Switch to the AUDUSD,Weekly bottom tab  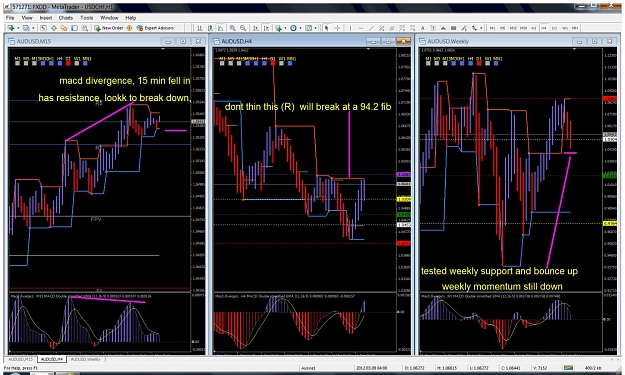pyautogui.click(x=85, y=359)
